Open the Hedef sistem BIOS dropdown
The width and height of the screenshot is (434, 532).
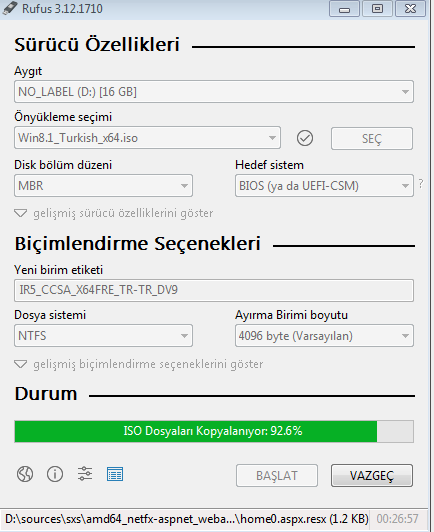coord(324,186)
